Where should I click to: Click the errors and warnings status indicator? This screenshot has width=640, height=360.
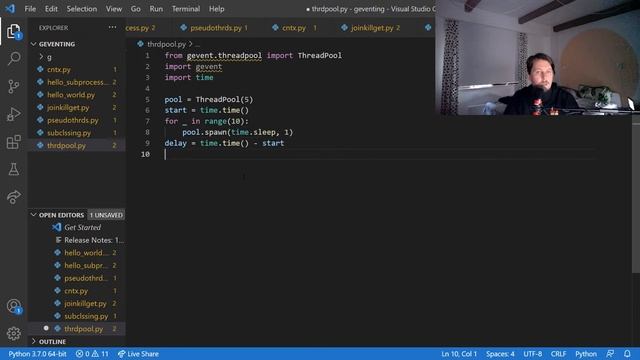coord(92,354)
